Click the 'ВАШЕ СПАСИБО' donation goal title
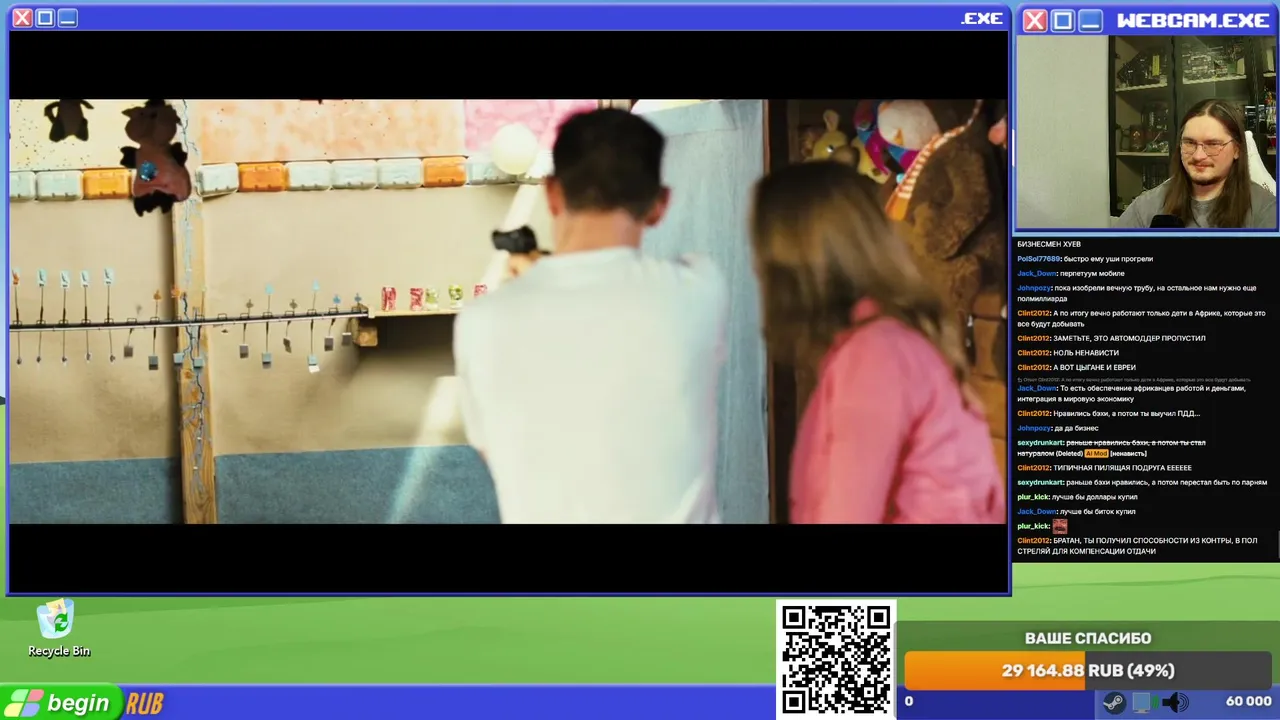The image size is (1280, 720). point(1088,638)
